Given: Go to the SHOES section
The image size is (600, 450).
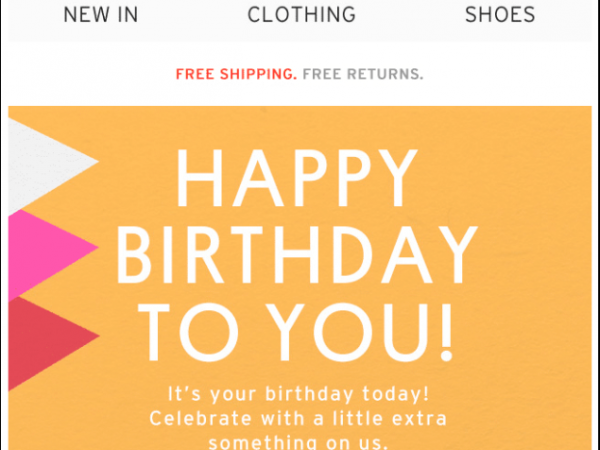Looking at the screenshot, I should (x=500, y=15).
